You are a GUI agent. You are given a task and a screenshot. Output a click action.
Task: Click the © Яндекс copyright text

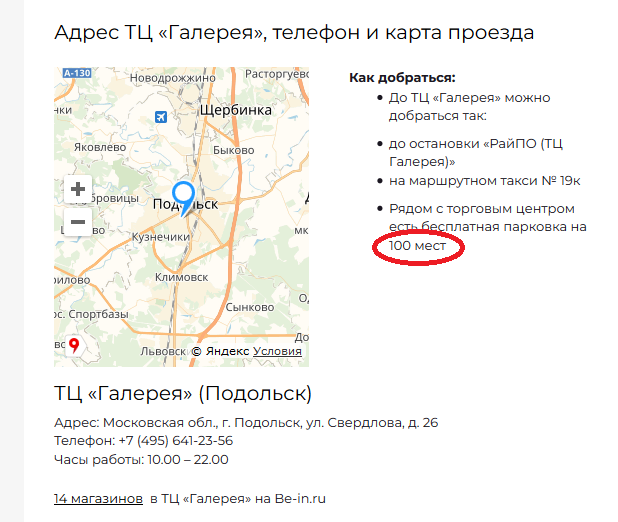tap(221, 351)
